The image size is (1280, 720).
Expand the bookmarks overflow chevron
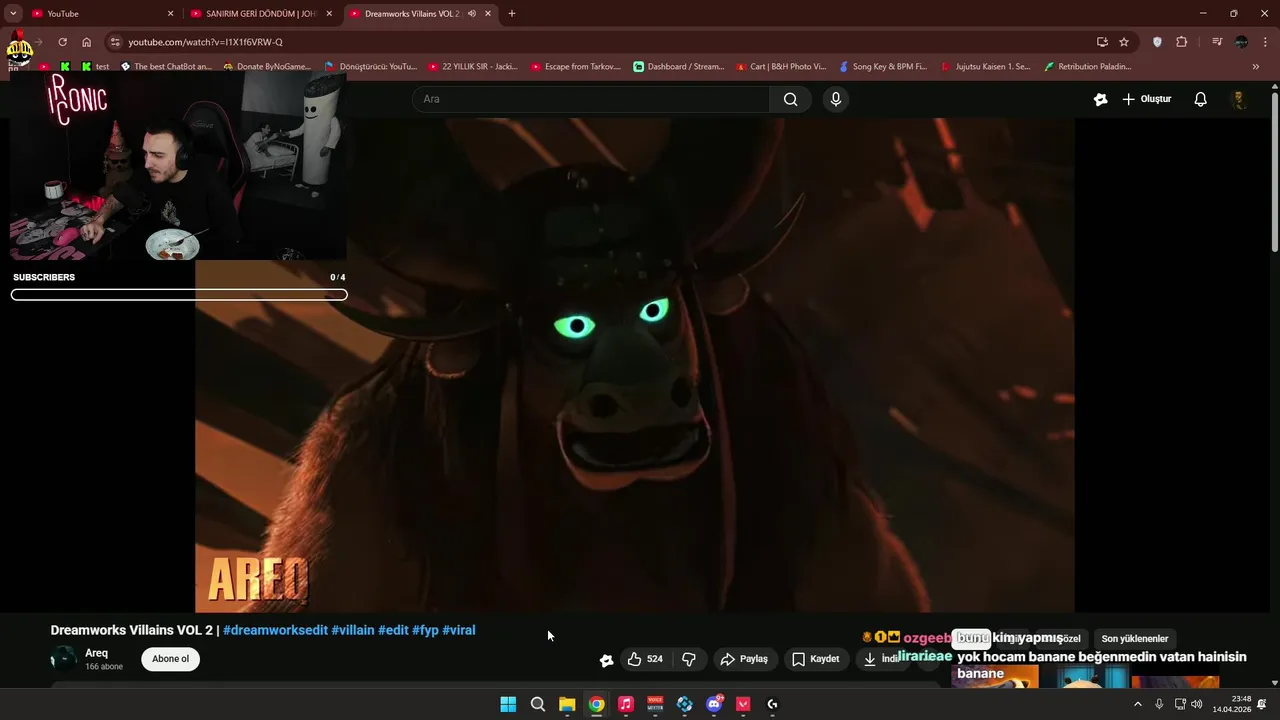(1255, 67)
